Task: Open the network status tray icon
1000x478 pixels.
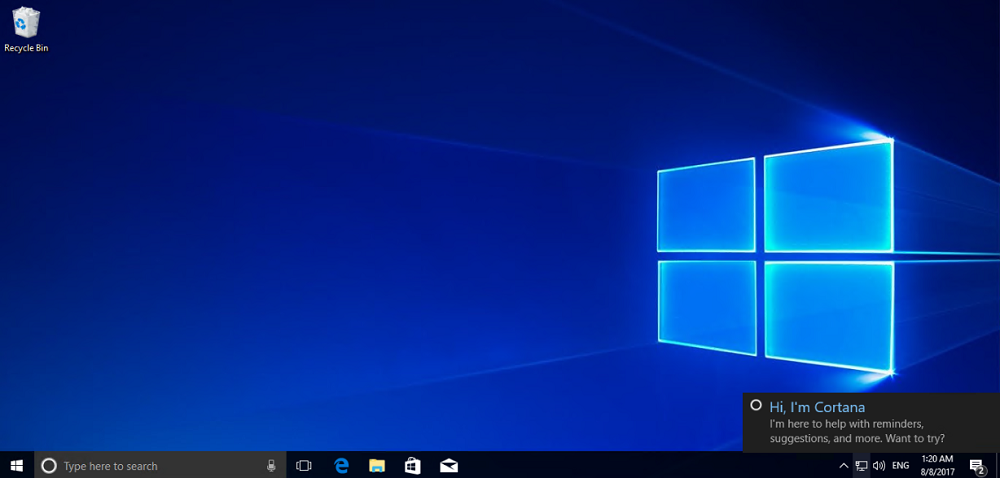Action: (x=861, y=466)
